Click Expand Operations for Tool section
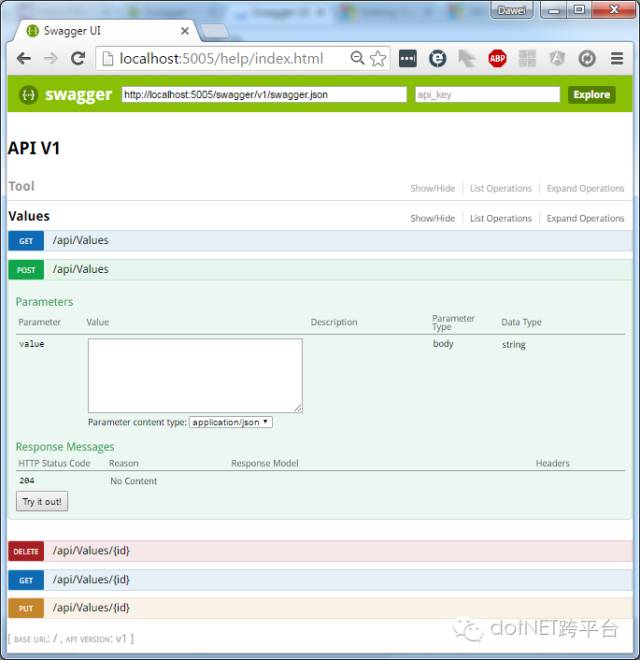Image resolution: width=640 pixels, height=660 pixels. [585, 188]
